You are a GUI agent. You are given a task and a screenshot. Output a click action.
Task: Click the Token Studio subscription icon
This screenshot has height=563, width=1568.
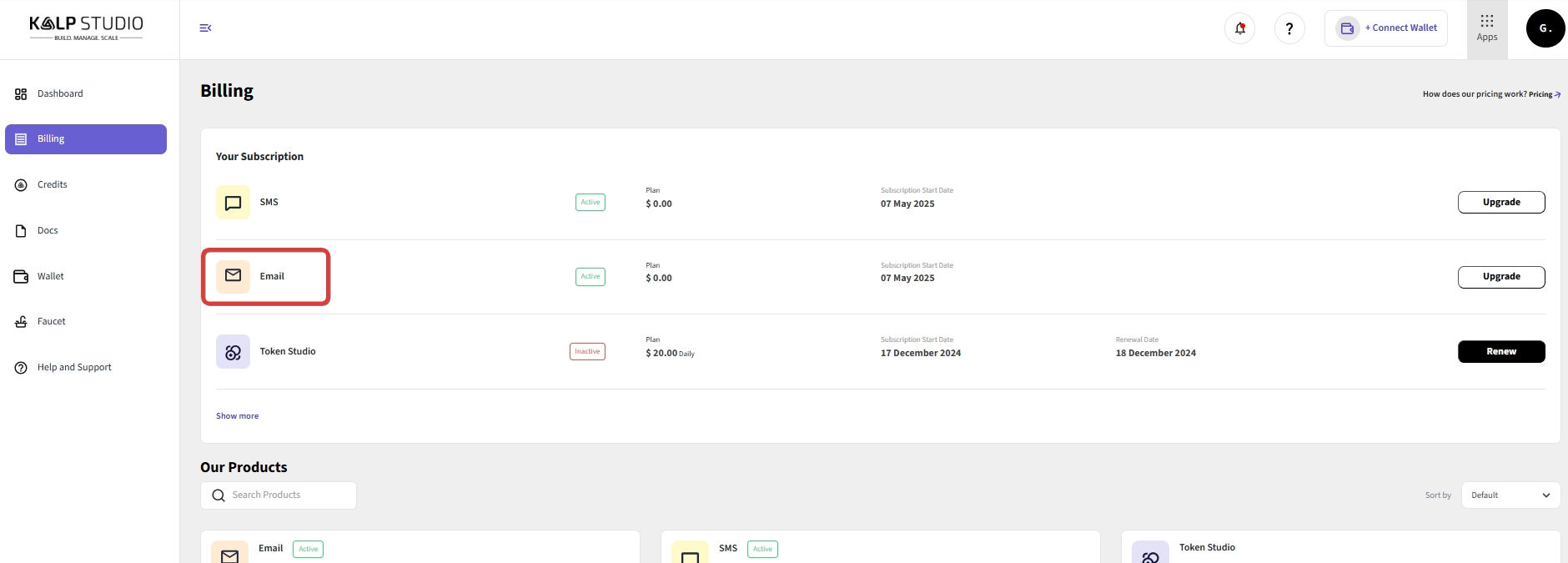(233, 352)
